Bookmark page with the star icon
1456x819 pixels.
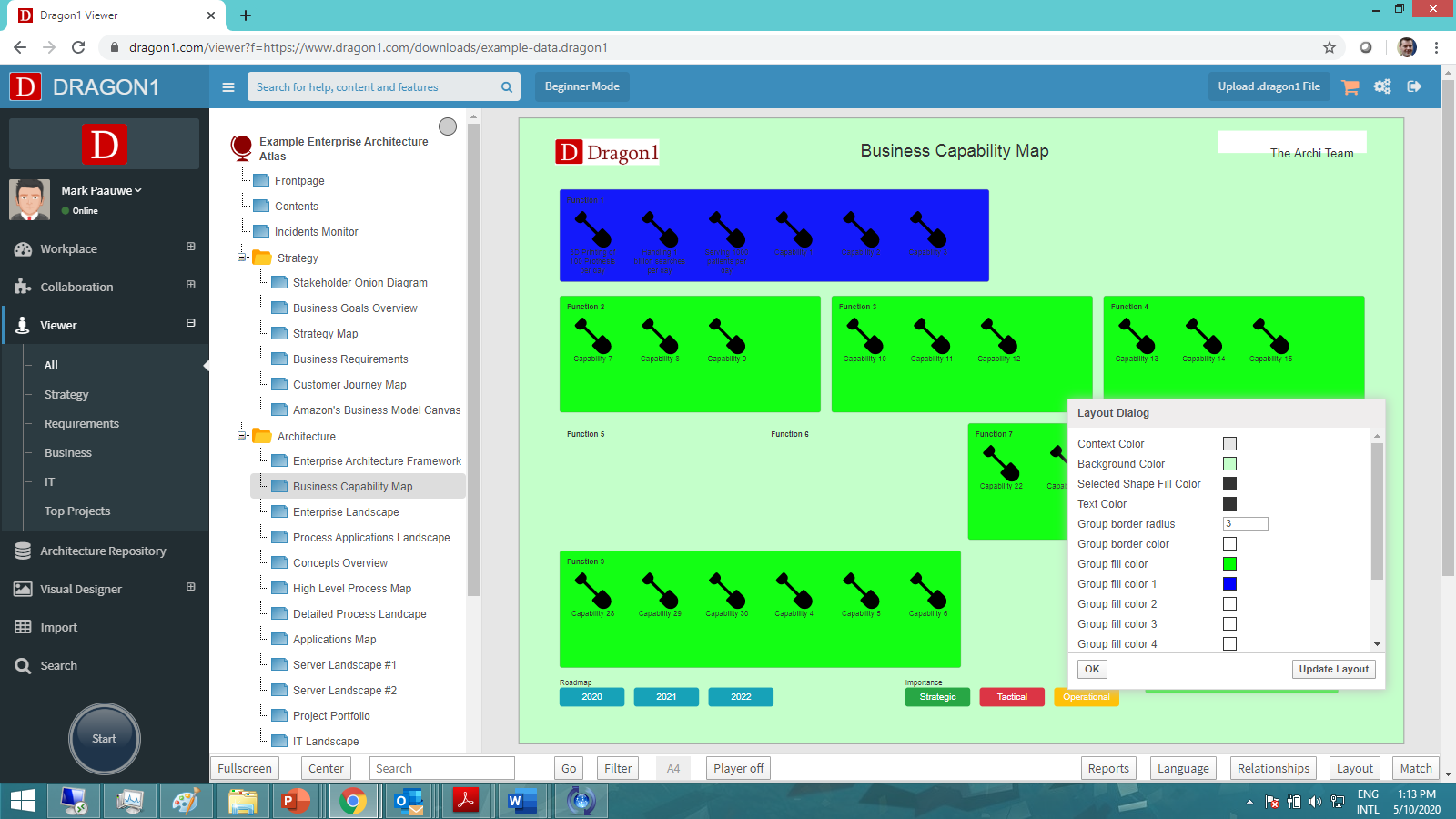coord(1330,47)
